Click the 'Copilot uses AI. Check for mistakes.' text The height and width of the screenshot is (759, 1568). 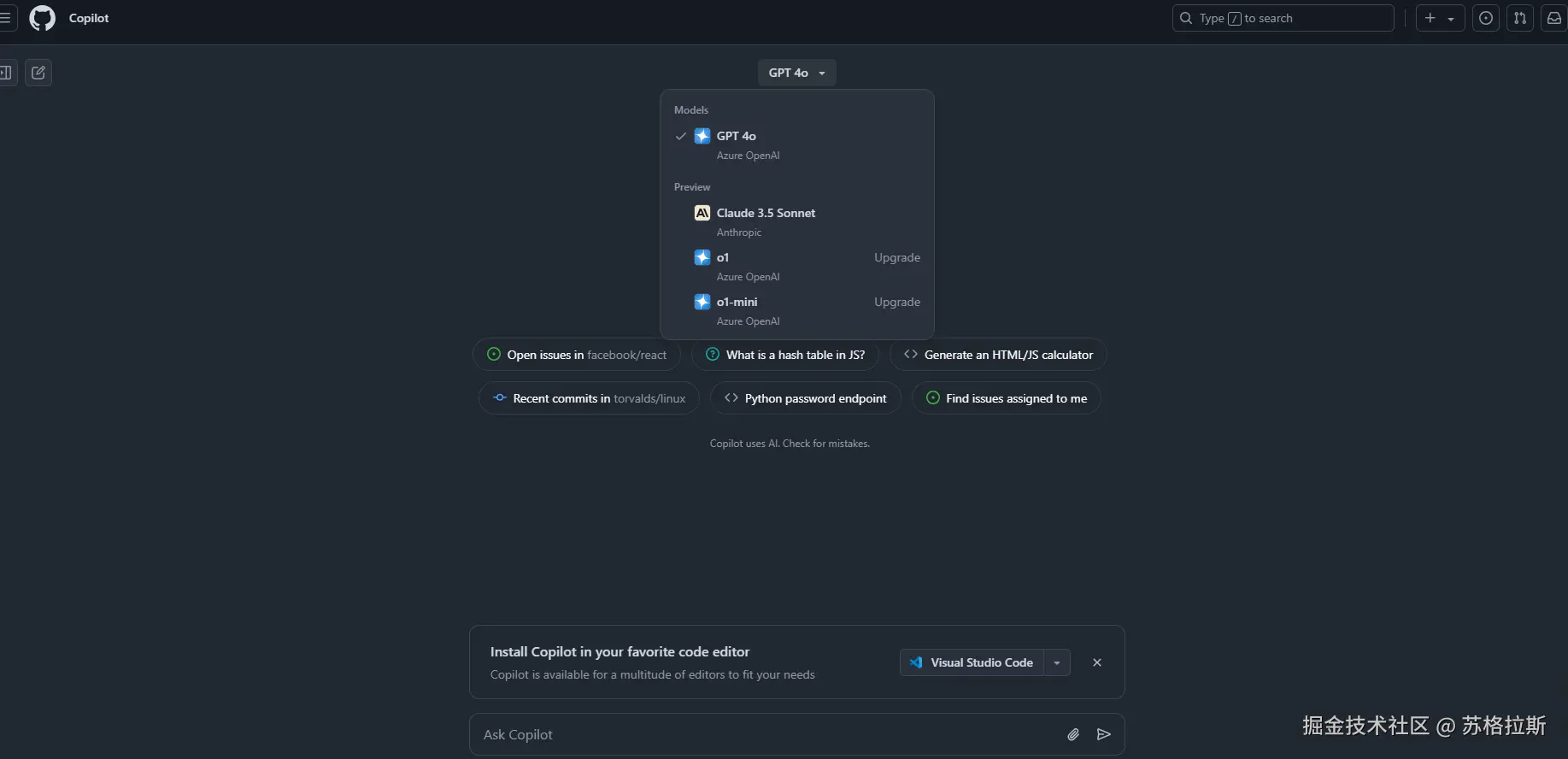click(790, 444)
